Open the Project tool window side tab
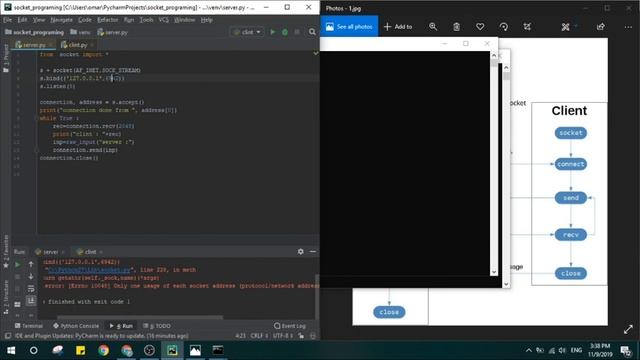 click(6, 58)
